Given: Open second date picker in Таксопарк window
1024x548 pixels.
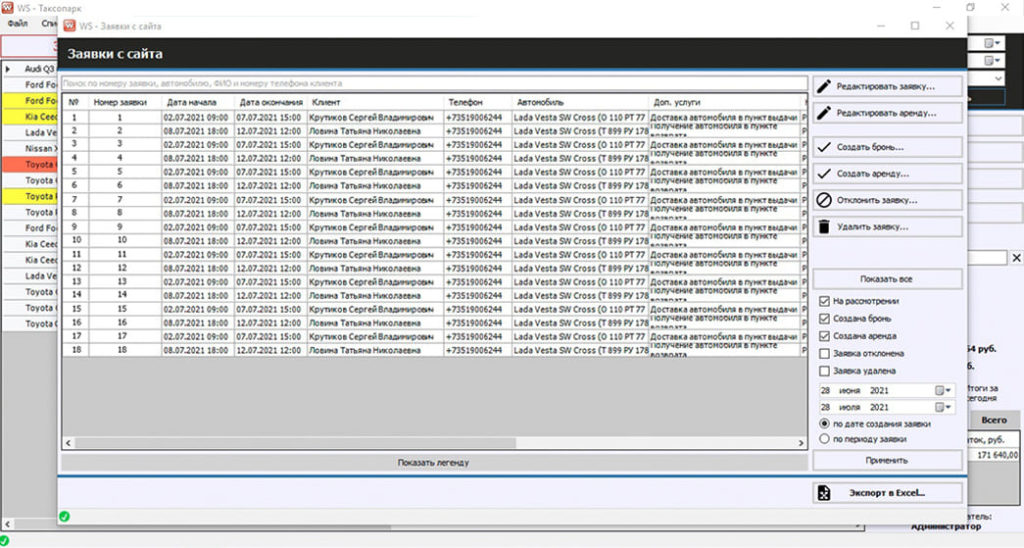Looking at the screenshot, I should pos(993,61).
